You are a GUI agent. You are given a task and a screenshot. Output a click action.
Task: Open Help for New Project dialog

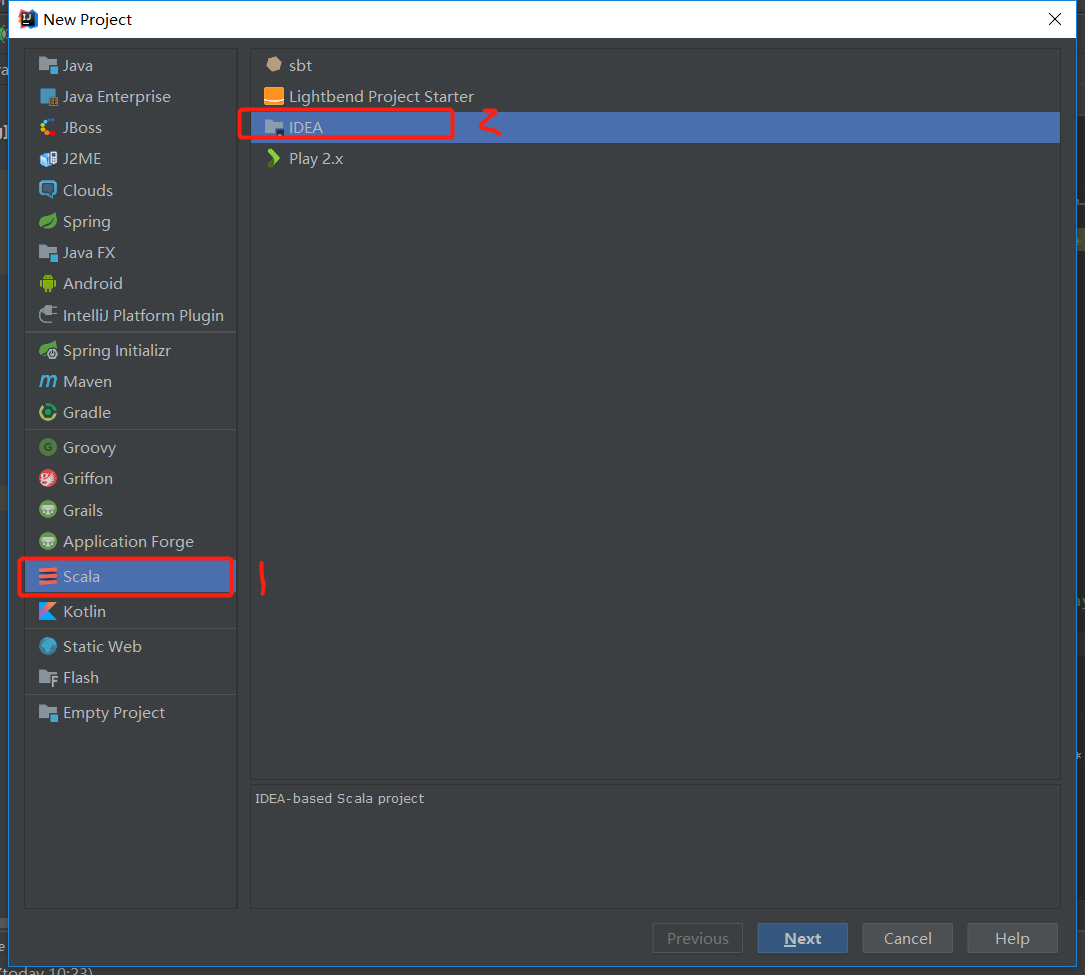(1011, 938)
